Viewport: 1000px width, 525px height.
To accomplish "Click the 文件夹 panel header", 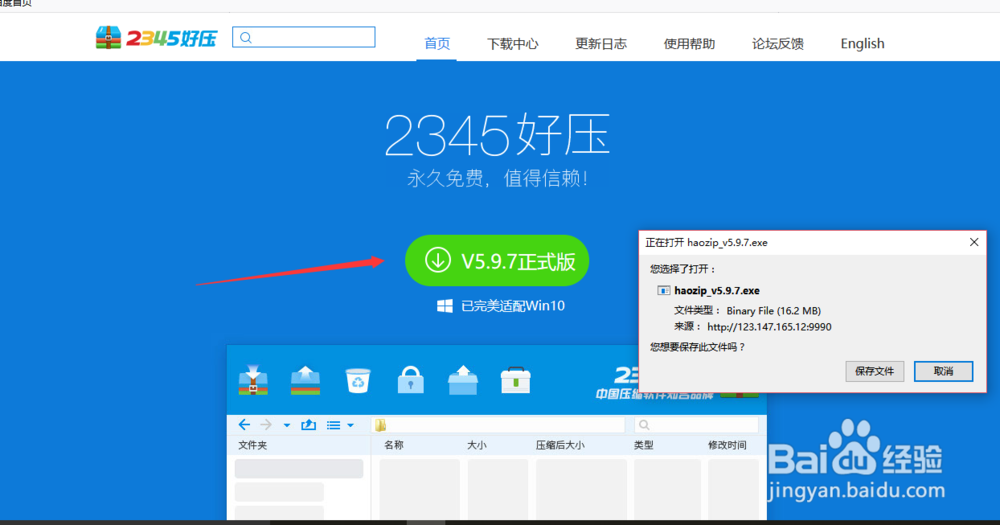I will [253, 445].
